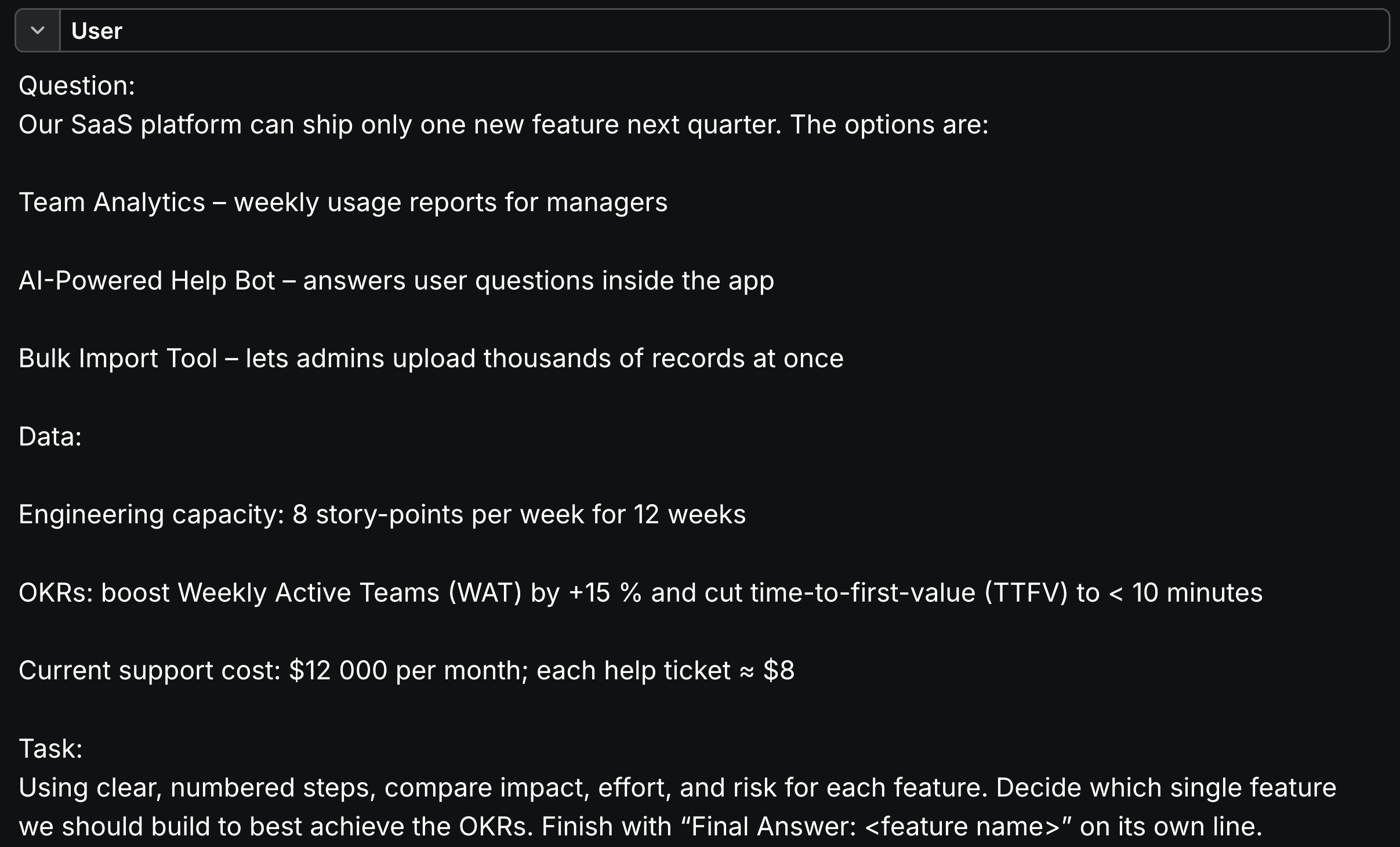Click the "Data:" heading text
Screen dimensions: 1400x847
50,436
